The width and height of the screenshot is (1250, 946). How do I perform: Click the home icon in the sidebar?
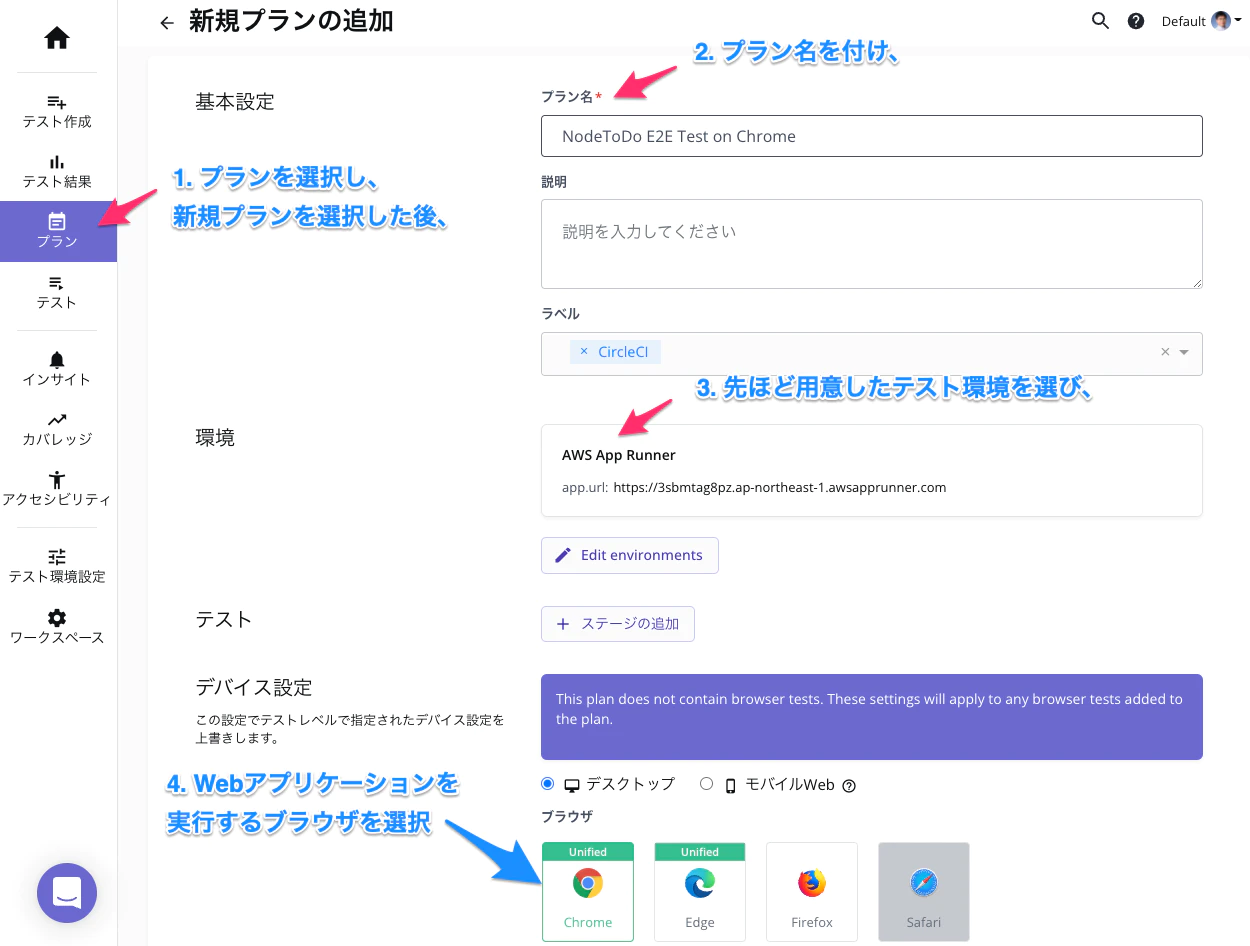click(x=57, y=37)
